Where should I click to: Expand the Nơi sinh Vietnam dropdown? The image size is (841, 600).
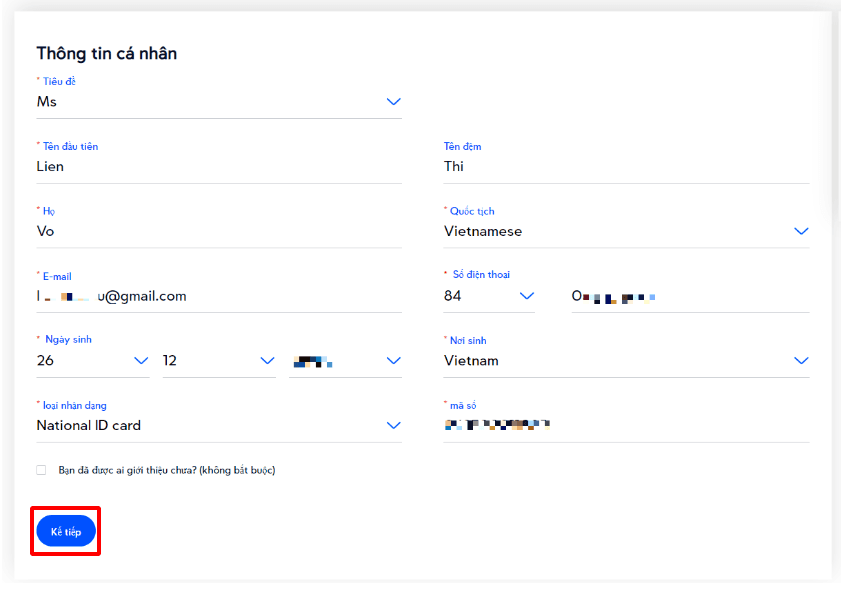point(626,361)
